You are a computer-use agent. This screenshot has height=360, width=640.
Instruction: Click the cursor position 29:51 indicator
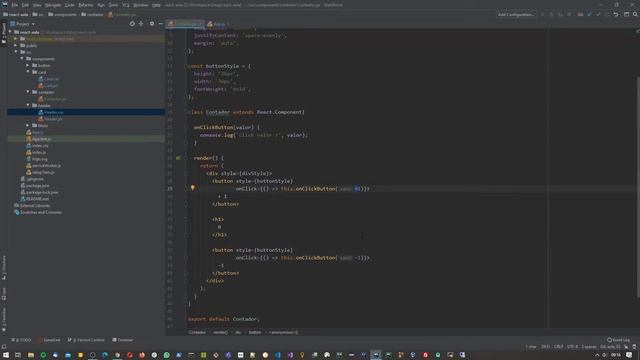[545, 347]
